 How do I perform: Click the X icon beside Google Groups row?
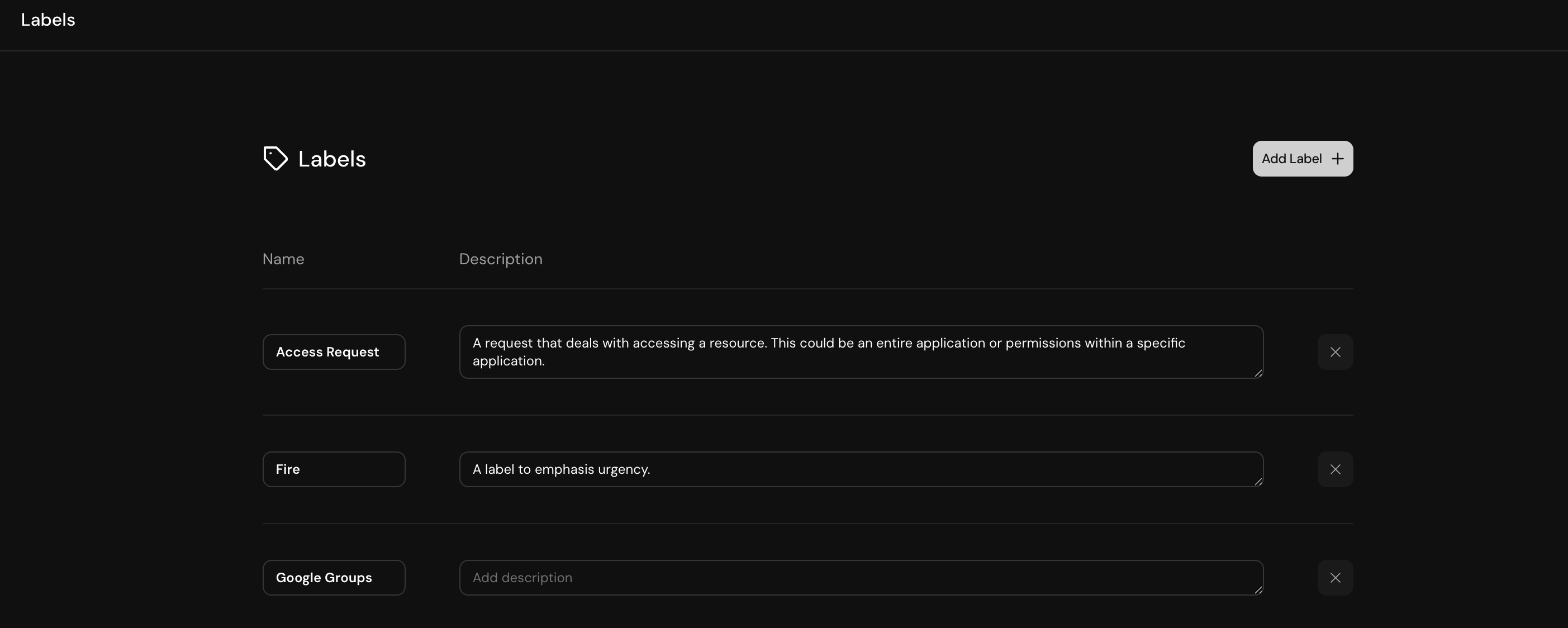[1335, 577]
